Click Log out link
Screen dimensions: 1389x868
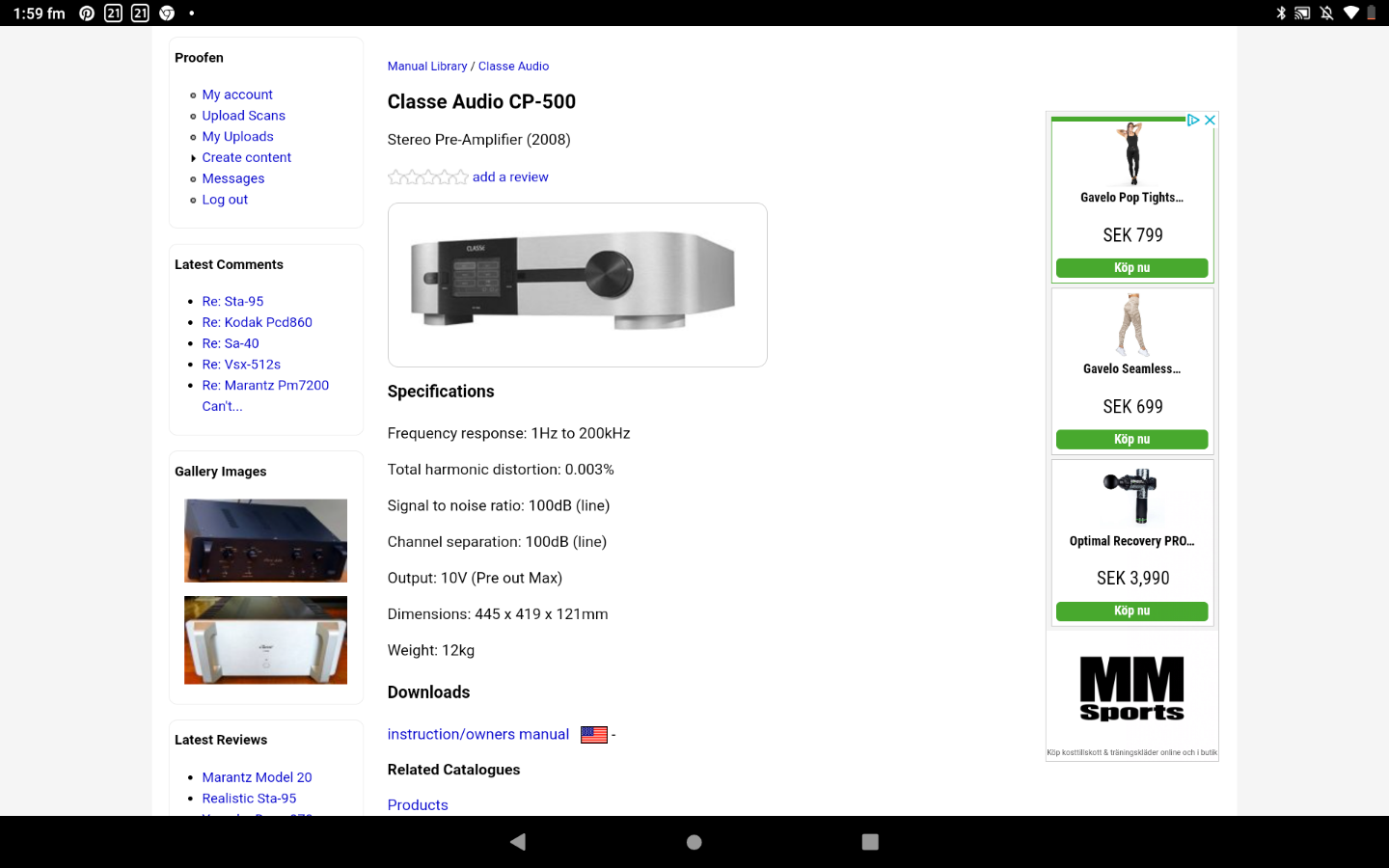point(225,200)
